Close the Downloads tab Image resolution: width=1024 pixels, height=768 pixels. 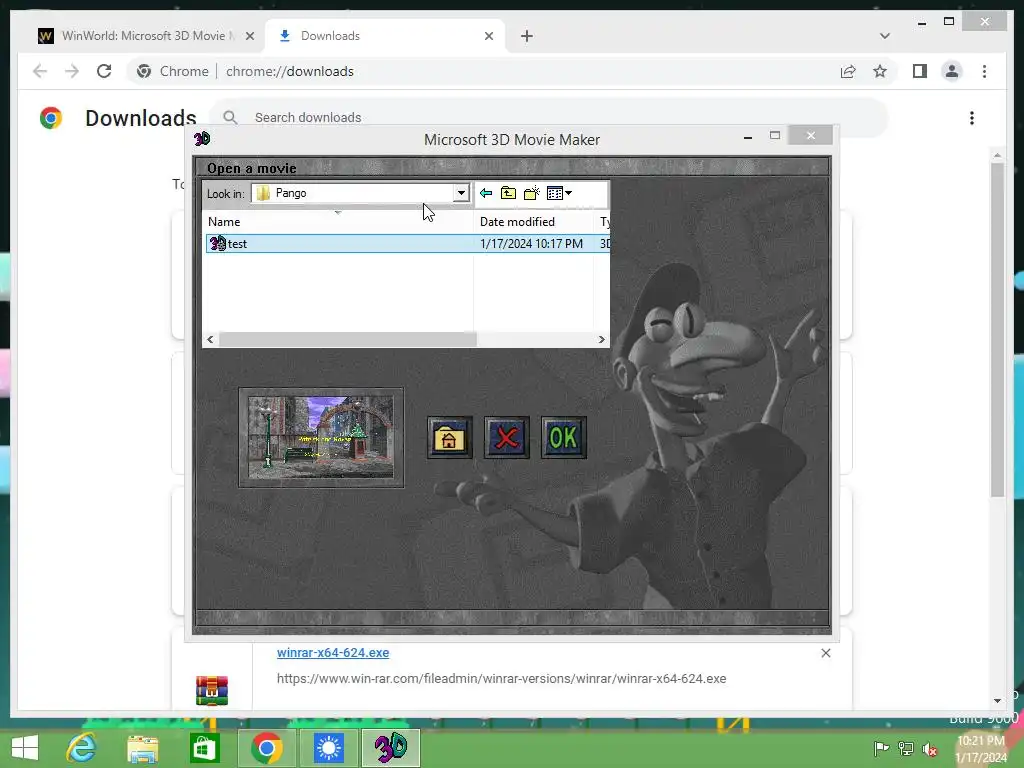click(x=488, y=36)
